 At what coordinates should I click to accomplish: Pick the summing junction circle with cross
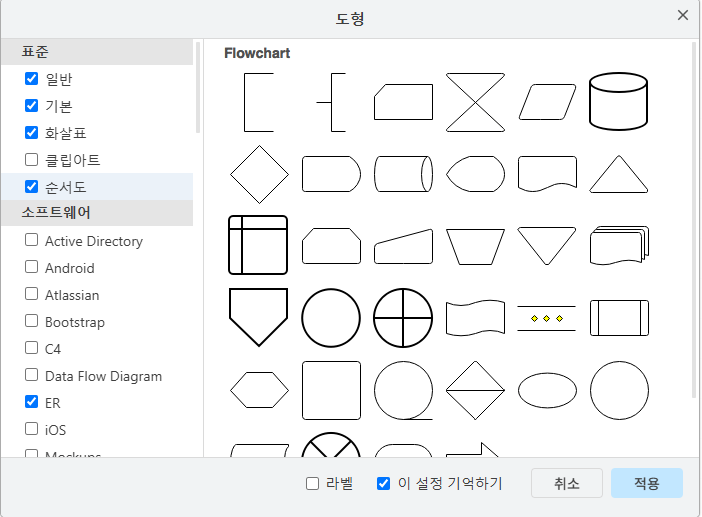(403, 318)
